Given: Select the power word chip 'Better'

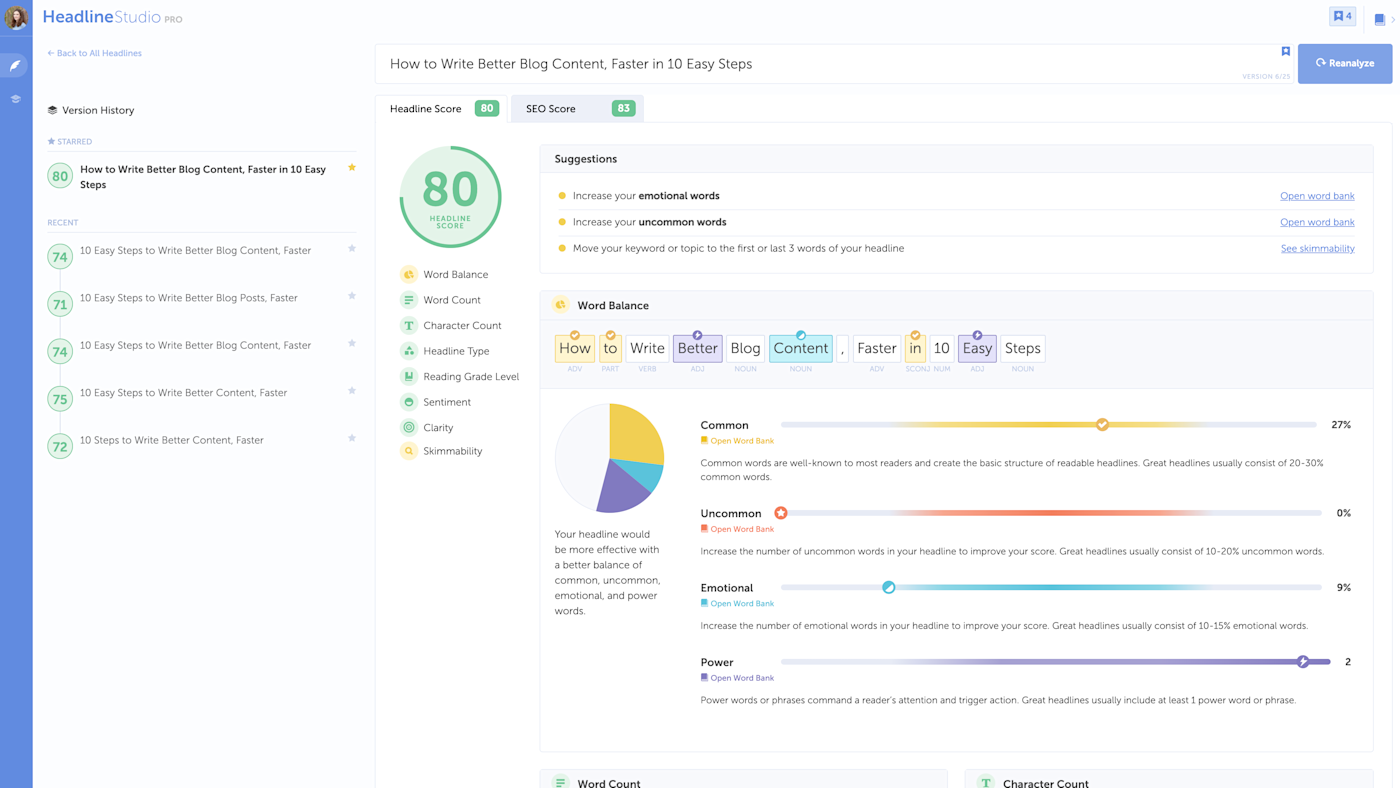Looking at the screenshot, I should click(x=697, y=348).
